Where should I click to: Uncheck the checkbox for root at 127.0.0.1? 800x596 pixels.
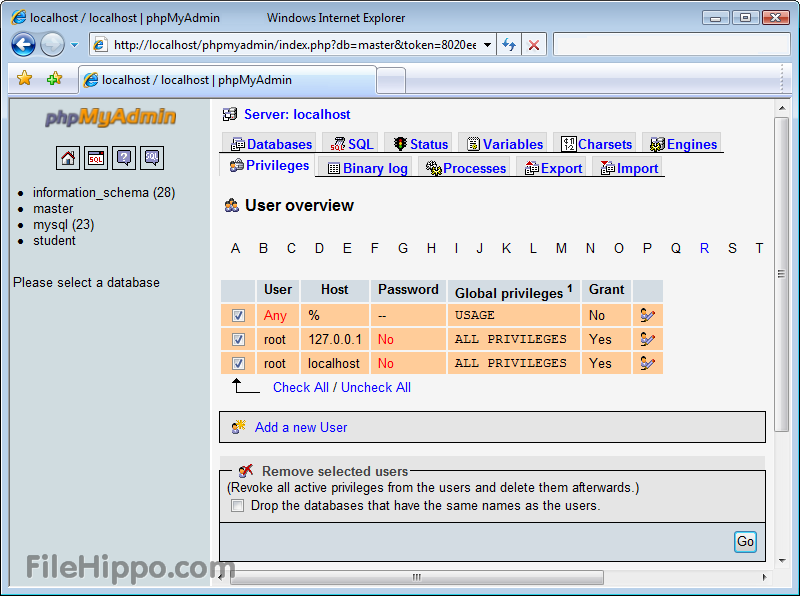(x=238, y=339)
